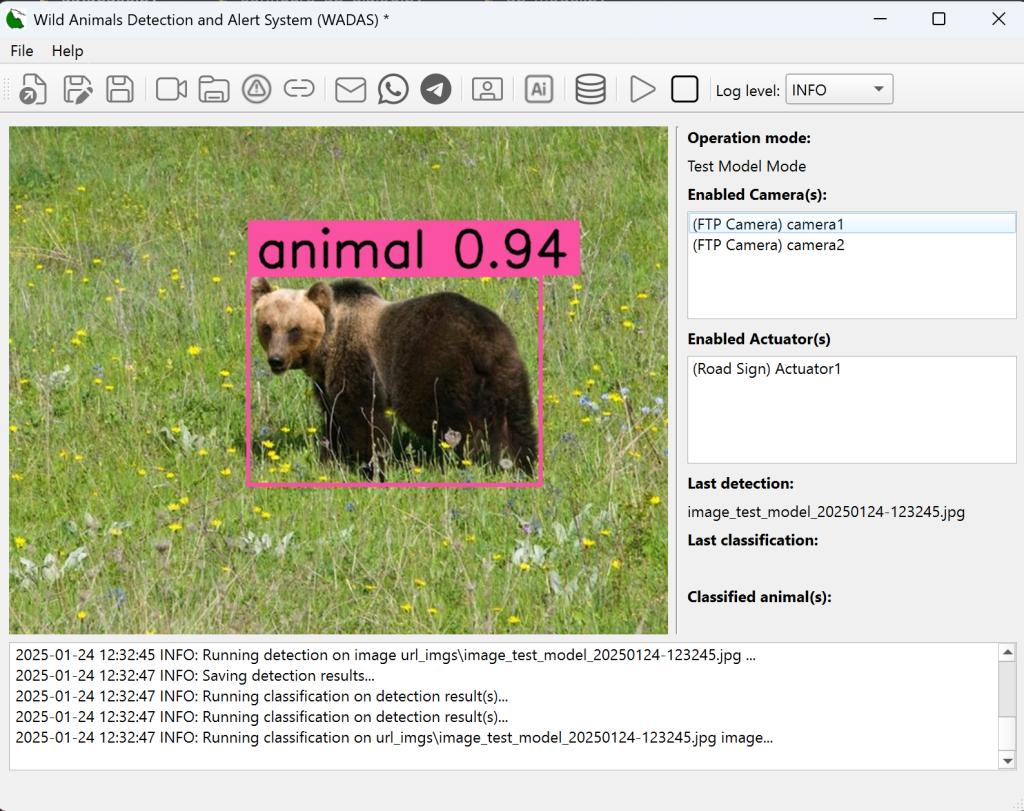
Task: Expand the Log level dropdown
Action: [x=838, y=90]
